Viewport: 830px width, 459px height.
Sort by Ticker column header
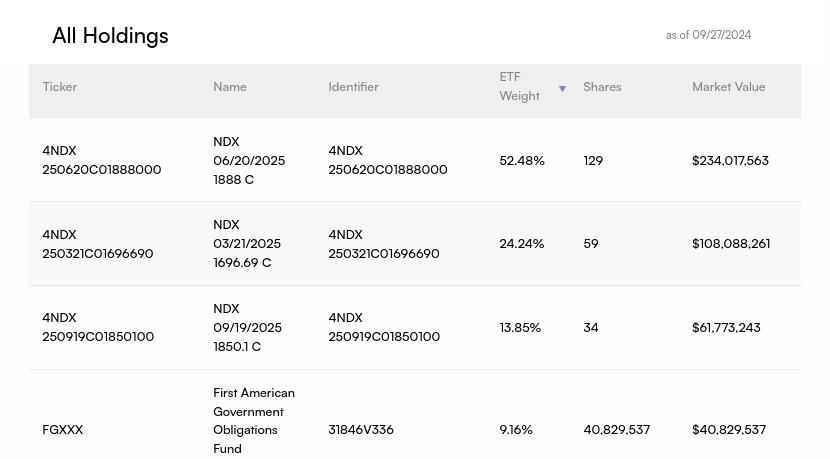coord(60,87)
